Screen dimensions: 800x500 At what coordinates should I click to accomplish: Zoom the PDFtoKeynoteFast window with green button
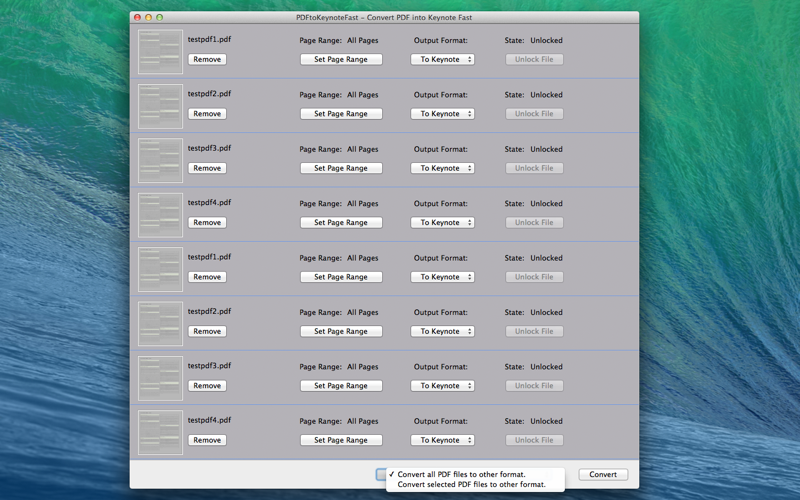160,17
